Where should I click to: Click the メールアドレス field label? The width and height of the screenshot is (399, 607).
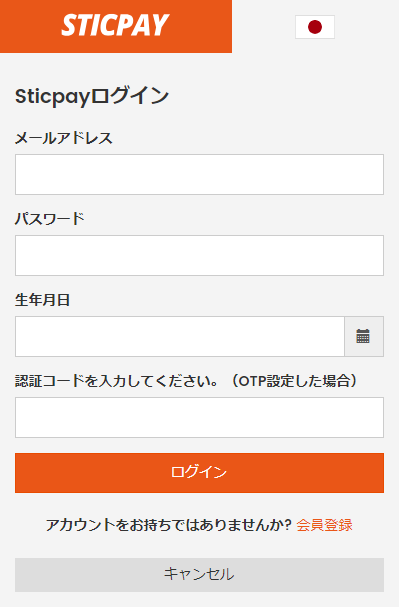[63, 138]
